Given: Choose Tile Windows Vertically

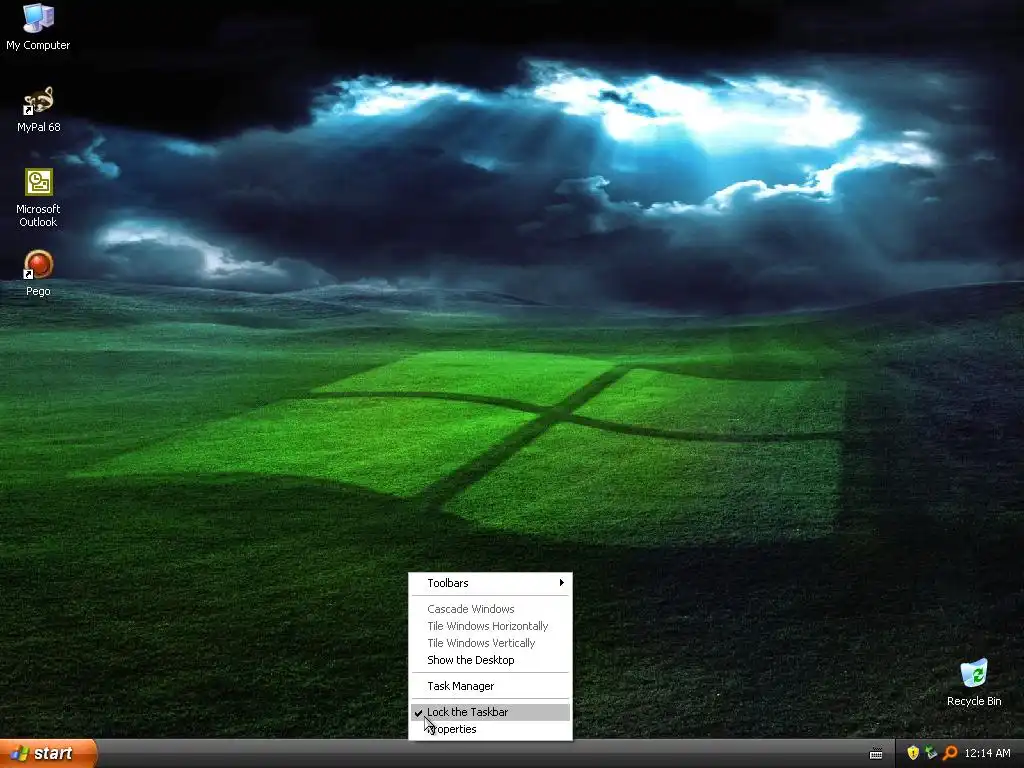Looking at the screenshot, I should point(490,643).
